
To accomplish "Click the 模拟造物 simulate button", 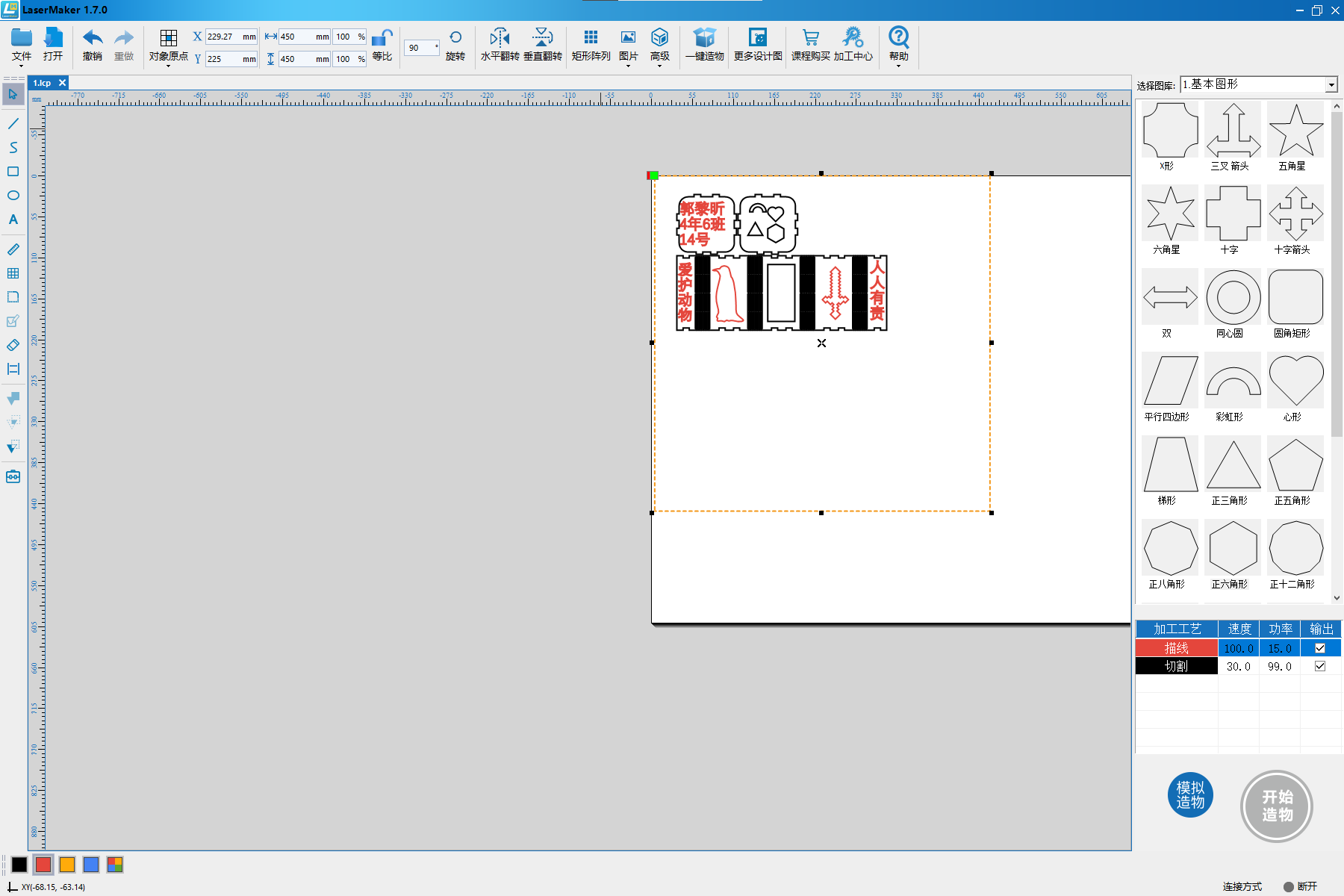I will coord(1191,794).
